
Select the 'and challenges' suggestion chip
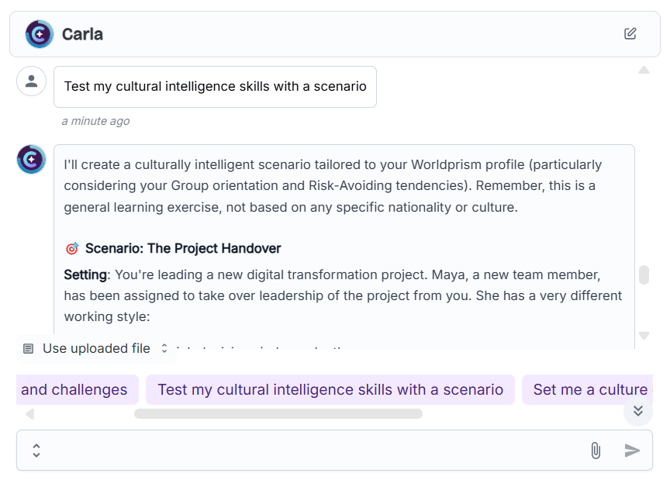pos(76,390)
